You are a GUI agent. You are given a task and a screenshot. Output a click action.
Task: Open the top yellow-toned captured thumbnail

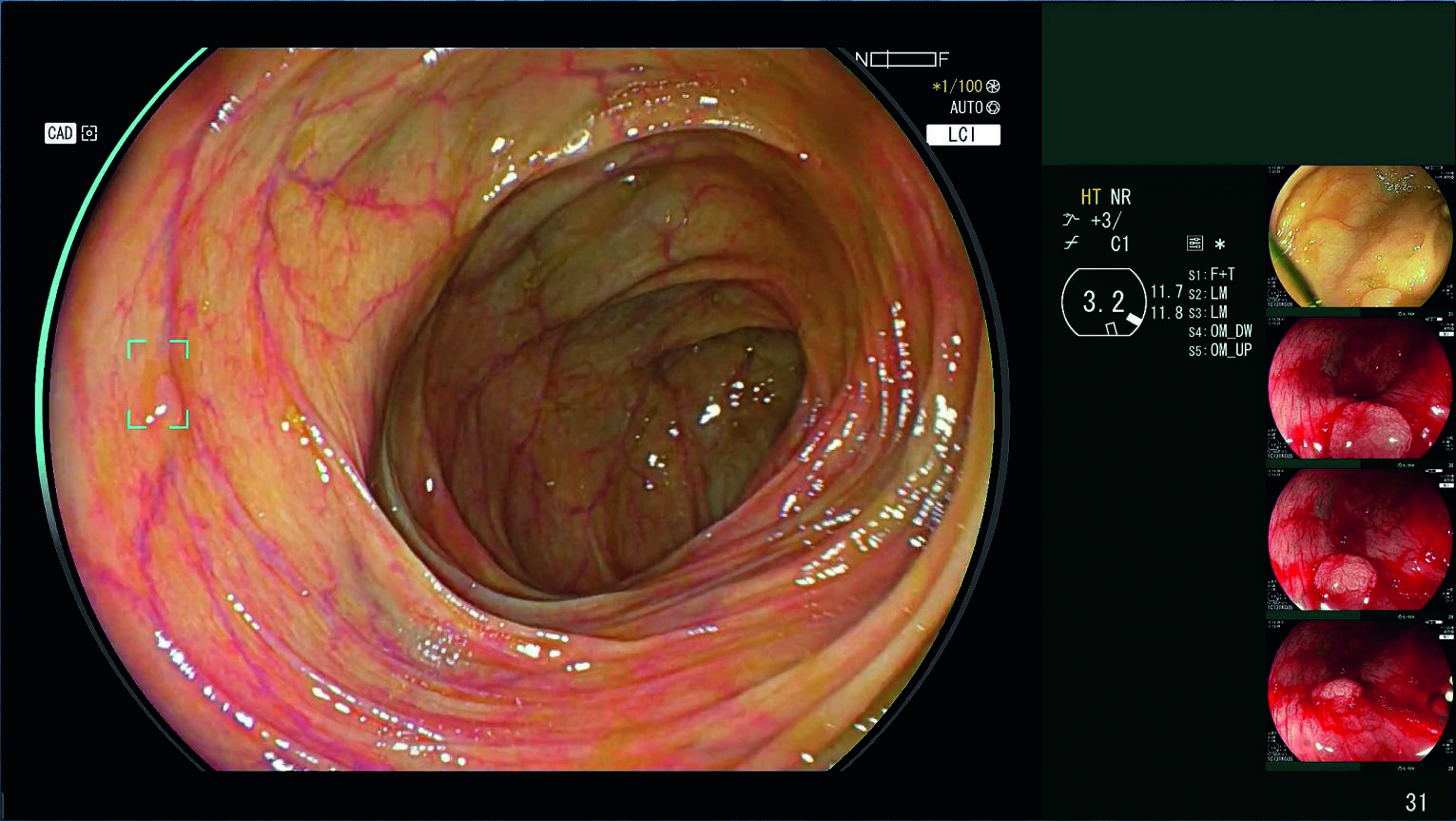[x=1360, y=236]
